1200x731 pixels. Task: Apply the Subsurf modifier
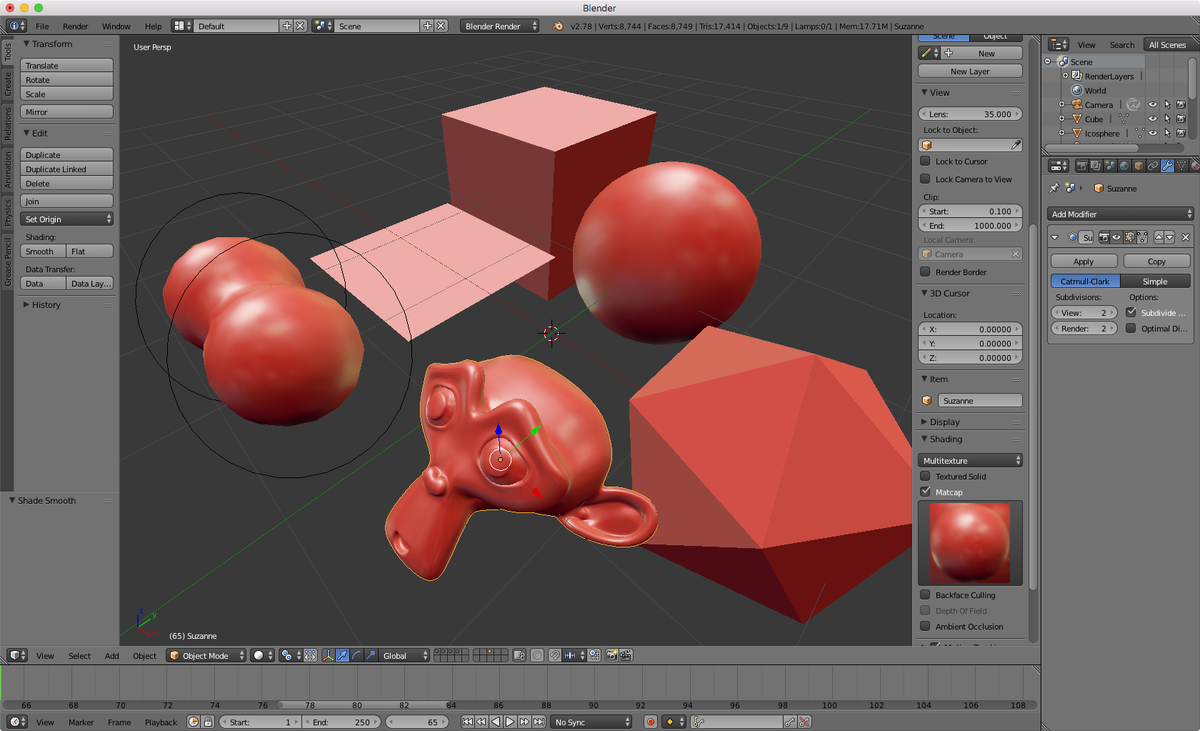click(x=1084, y=261)
